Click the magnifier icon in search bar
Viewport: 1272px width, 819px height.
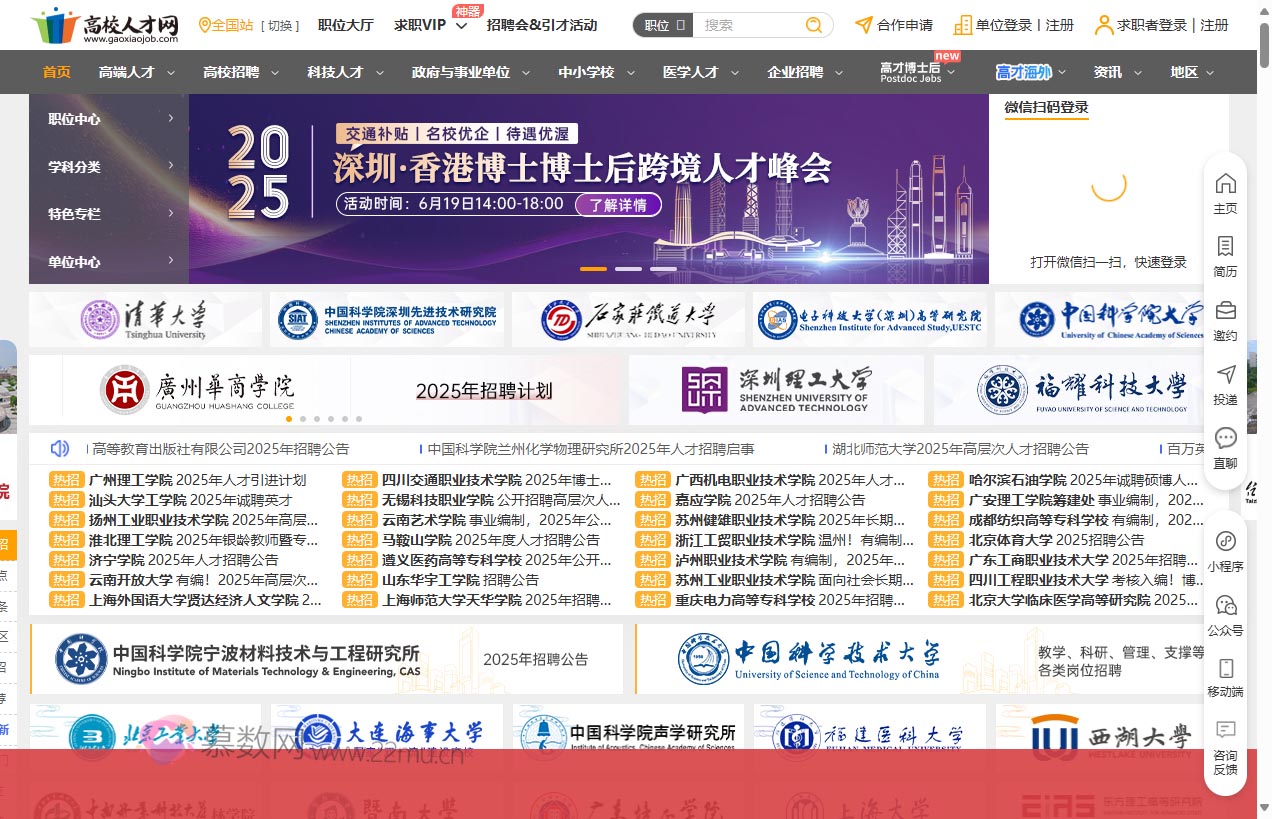[x=814, y=24]
